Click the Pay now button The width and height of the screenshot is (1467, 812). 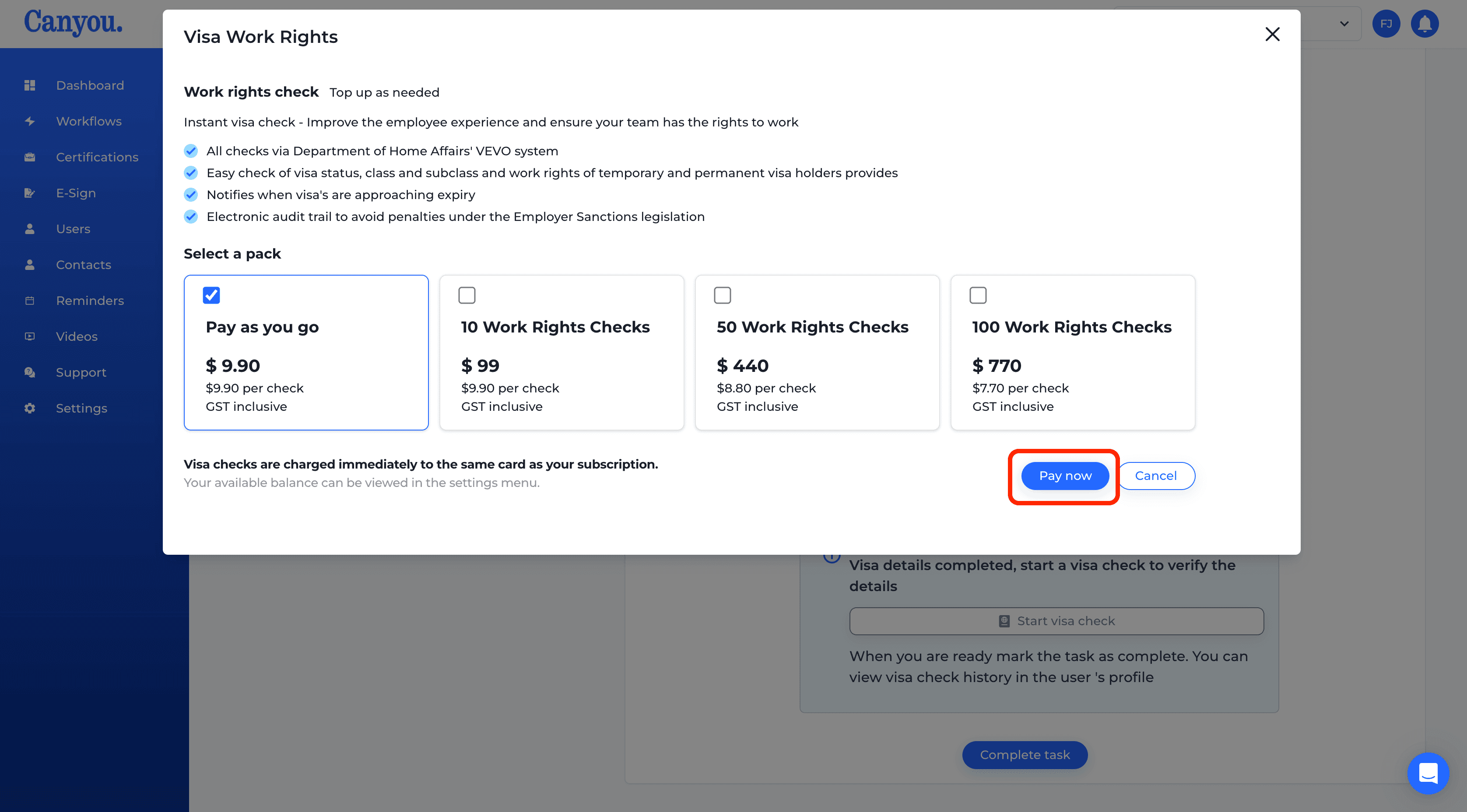[1065, 476]
